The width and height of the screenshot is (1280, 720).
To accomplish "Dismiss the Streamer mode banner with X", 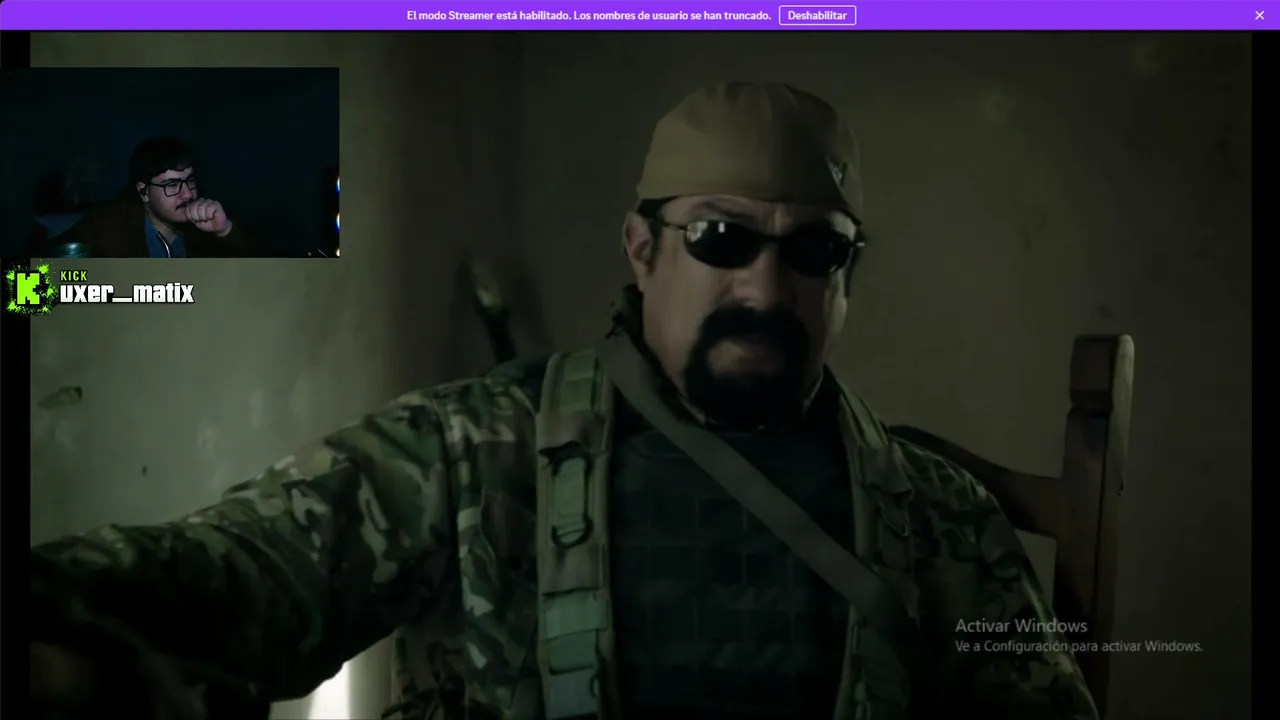I will coord(1259,15).
